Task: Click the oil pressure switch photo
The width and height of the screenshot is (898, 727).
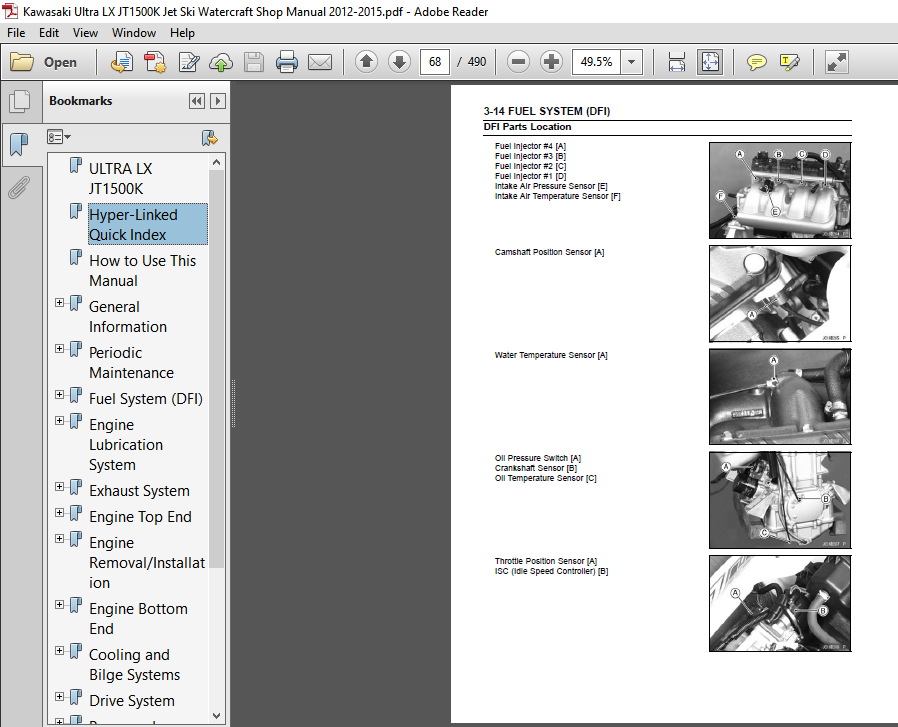Action: coord(780,500)
